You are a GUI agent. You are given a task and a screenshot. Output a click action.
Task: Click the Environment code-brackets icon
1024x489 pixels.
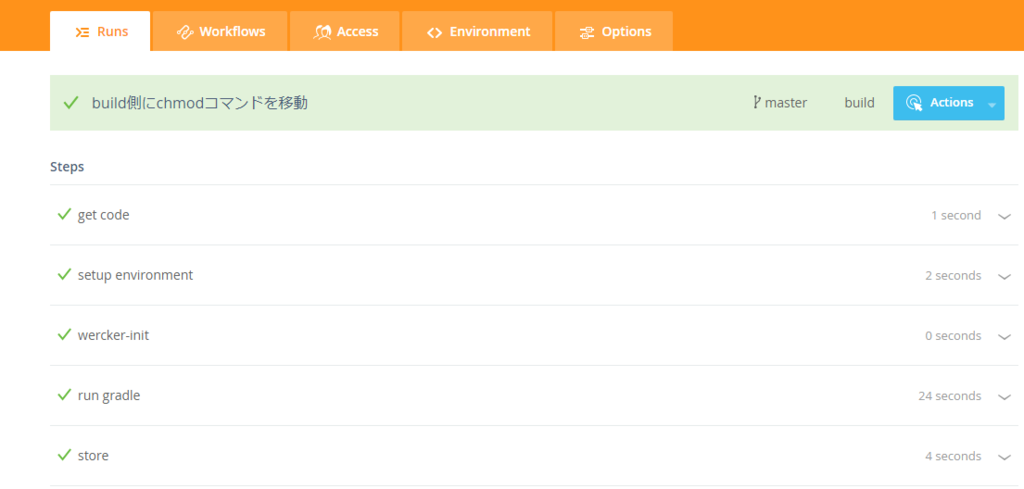click(434, 33)
